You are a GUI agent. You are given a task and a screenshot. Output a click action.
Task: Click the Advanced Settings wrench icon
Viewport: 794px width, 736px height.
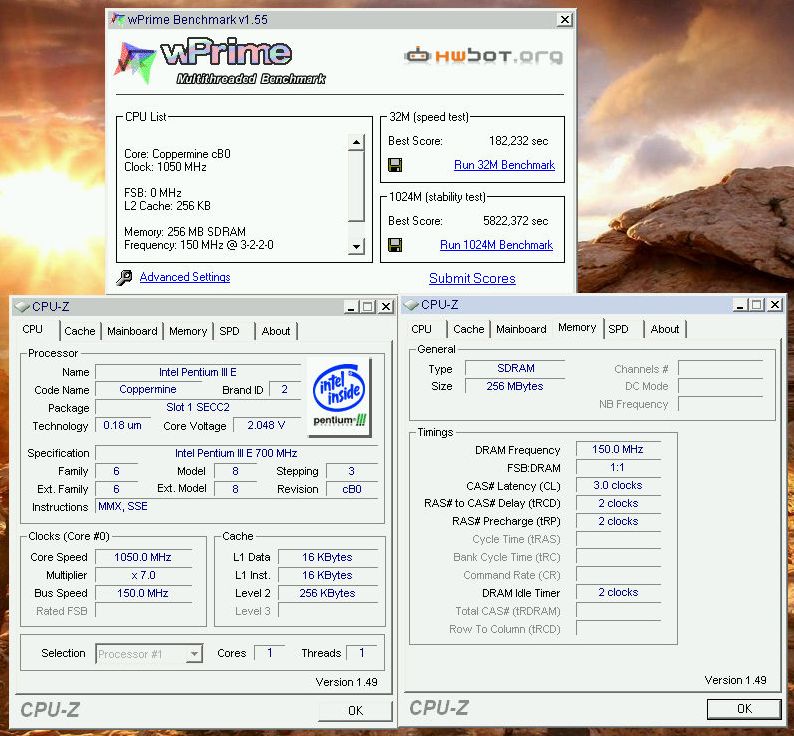click(x=124, y=278)
